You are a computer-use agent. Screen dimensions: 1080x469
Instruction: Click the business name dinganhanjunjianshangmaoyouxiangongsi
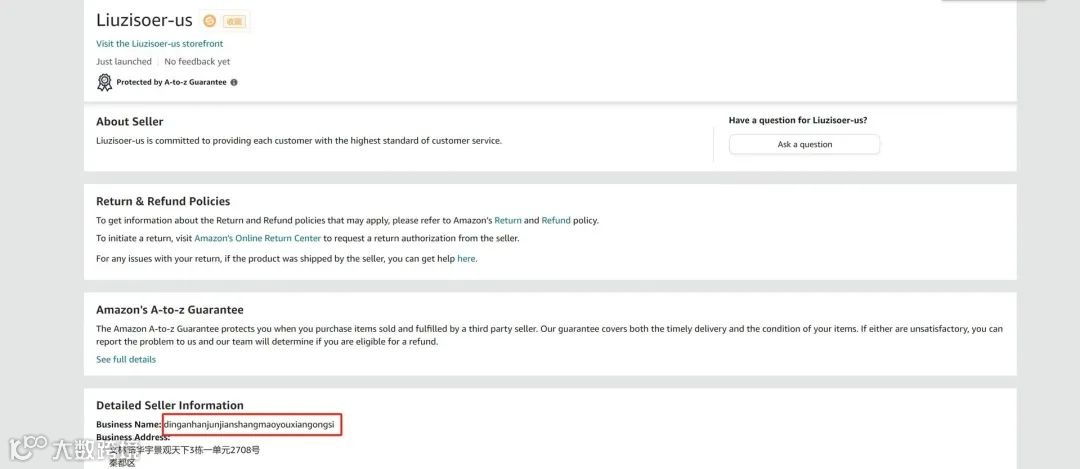pos(249,425)
